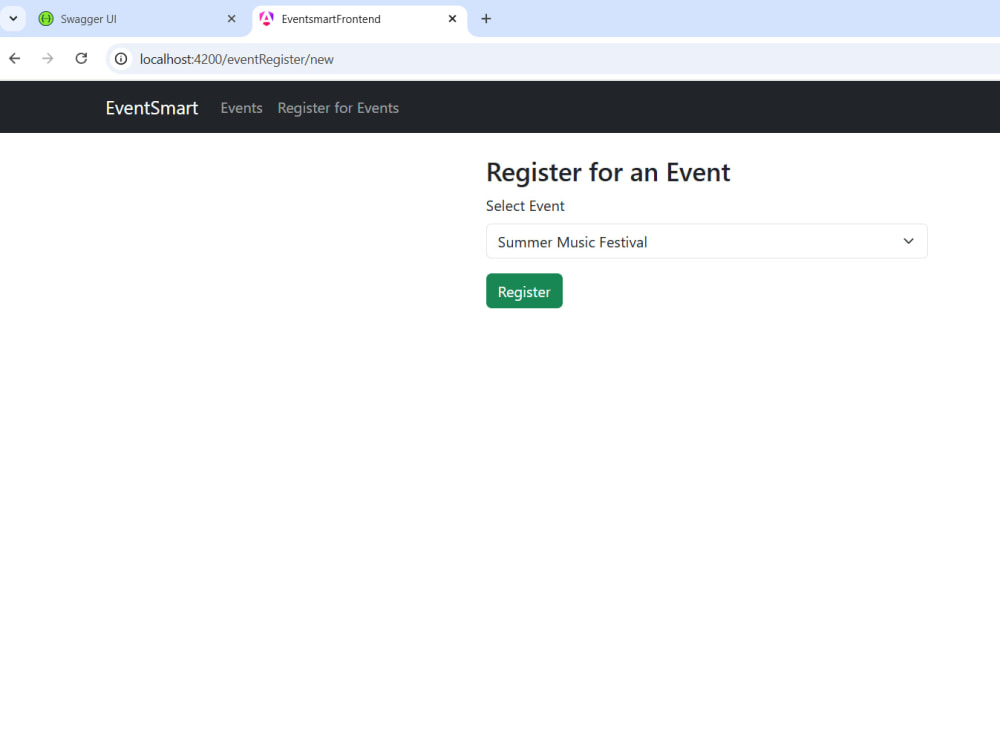Select the EventsmartFrontend tab
Screen dimensions: 1000x751
pos(359,19)
